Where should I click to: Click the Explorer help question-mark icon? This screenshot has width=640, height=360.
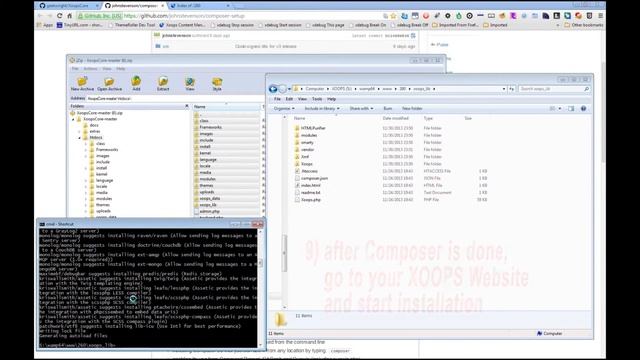coord(583,109)
